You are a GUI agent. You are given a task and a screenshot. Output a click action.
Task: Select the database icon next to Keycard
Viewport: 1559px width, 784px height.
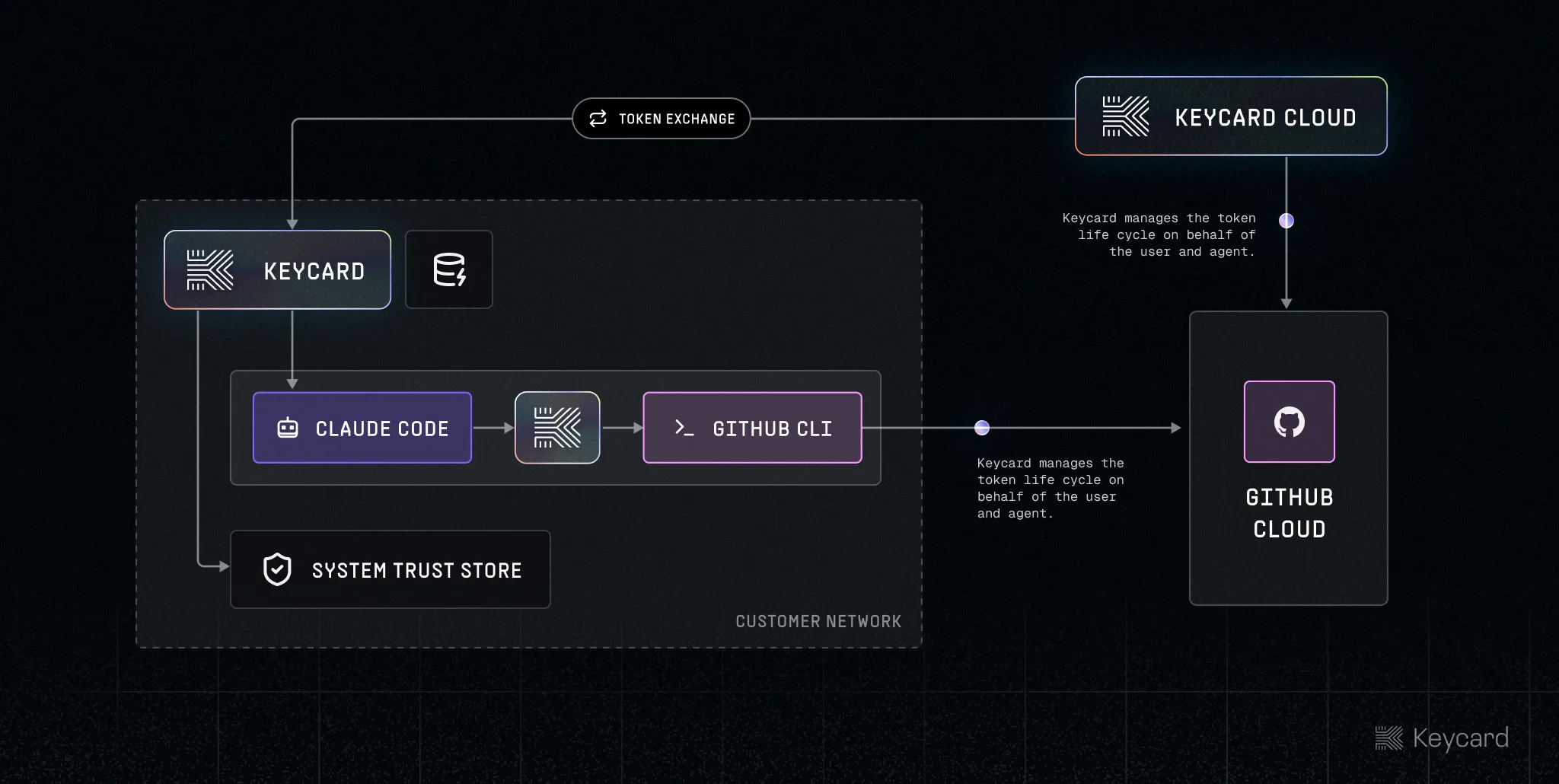449,269
